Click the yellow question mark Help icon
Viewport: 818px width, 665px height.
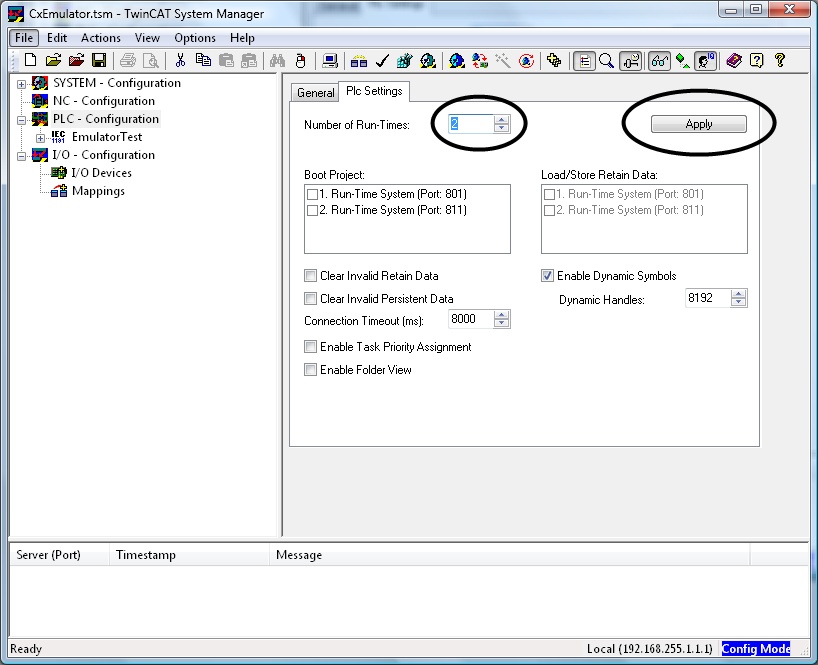coord(780,61)
